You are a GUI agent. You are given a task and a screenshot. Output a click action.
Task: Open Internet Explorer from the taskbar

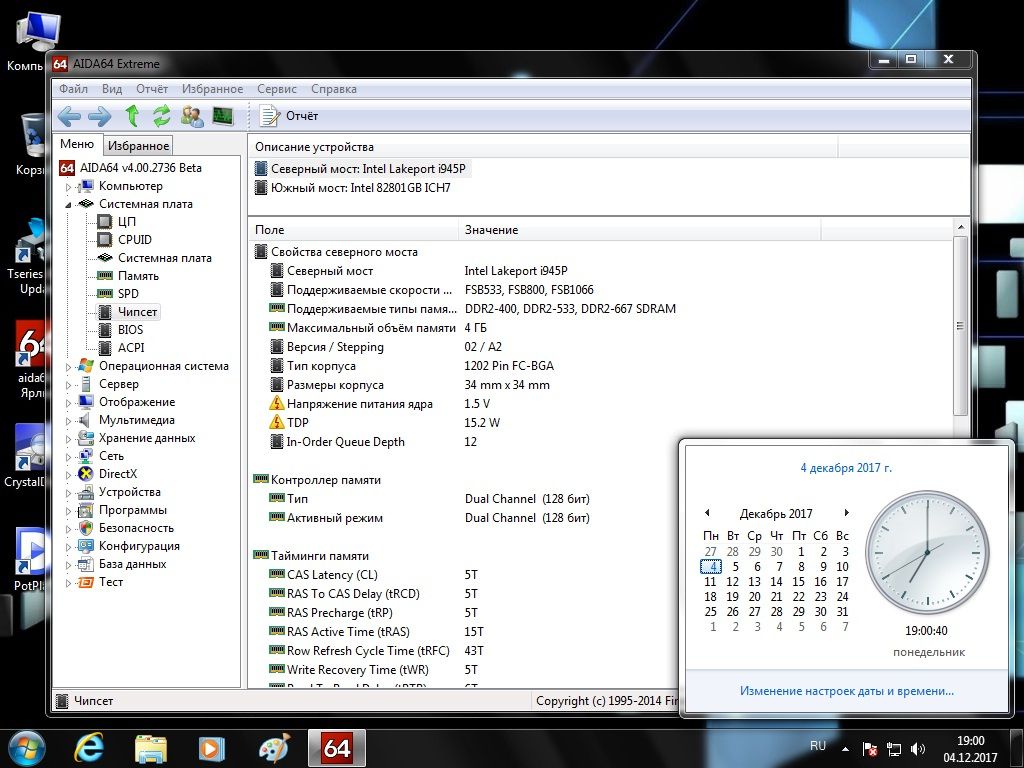[89, 748]
